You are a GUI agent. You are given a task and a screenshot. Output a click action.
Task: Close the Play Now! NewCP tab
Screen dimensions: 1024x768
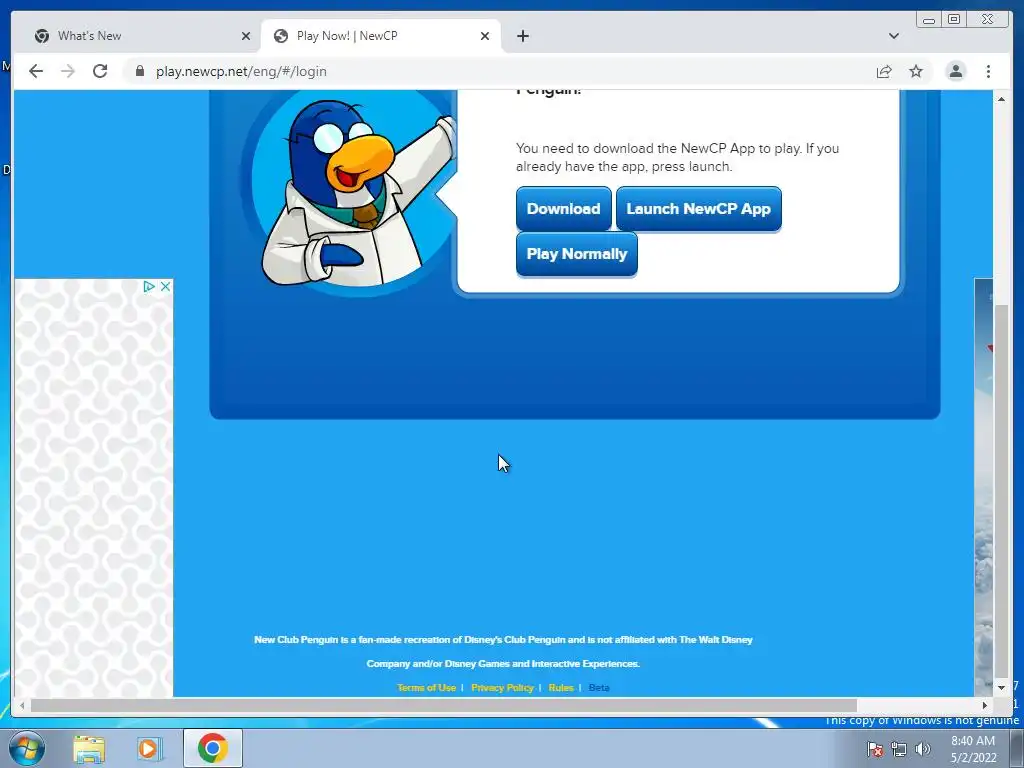[485, 36]
